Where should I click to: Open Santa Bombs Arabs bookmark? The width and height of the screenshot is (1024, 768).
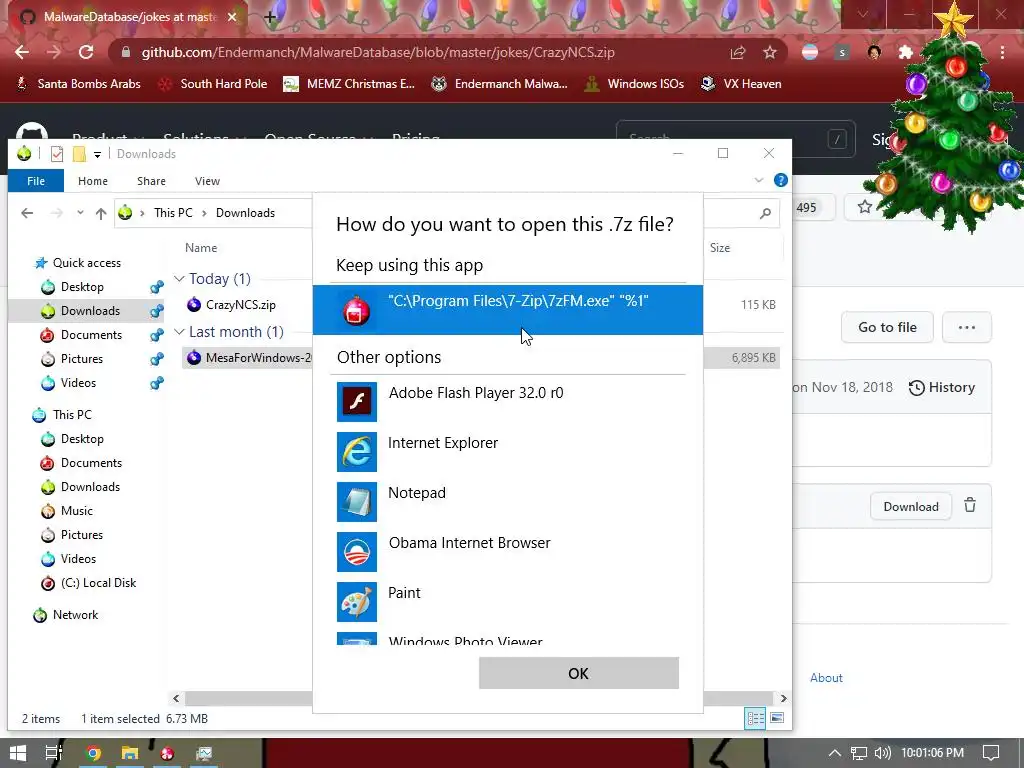(x=78, y=84)
